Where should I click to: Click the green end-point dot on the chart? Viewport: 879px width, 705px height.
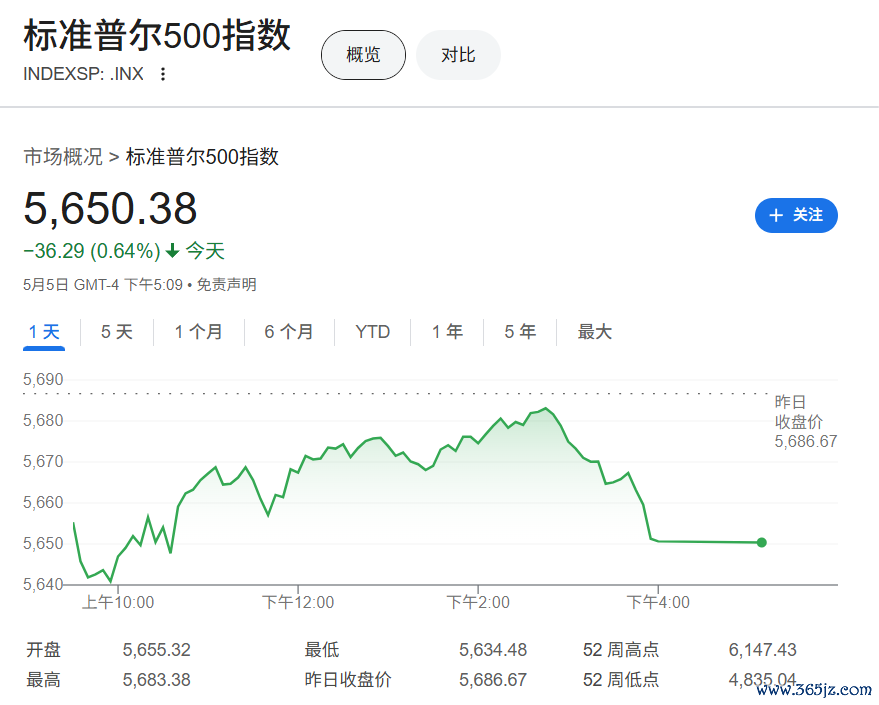click(761, 542)
